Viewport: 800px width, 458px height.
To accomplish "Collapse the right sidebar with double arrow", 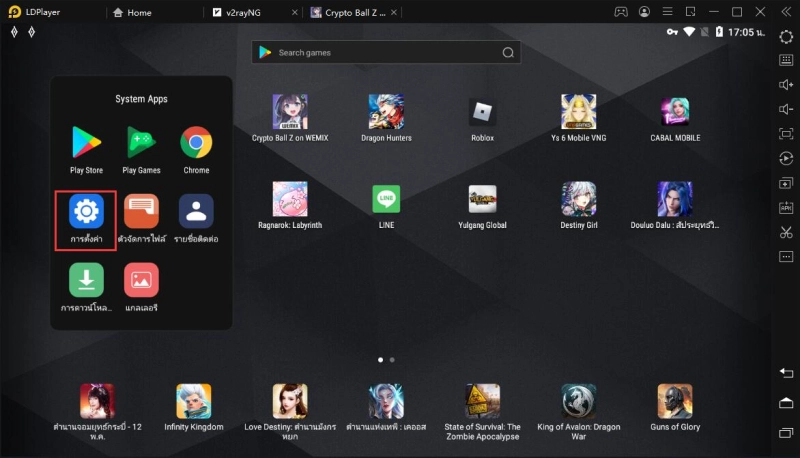I will point(786,12).
